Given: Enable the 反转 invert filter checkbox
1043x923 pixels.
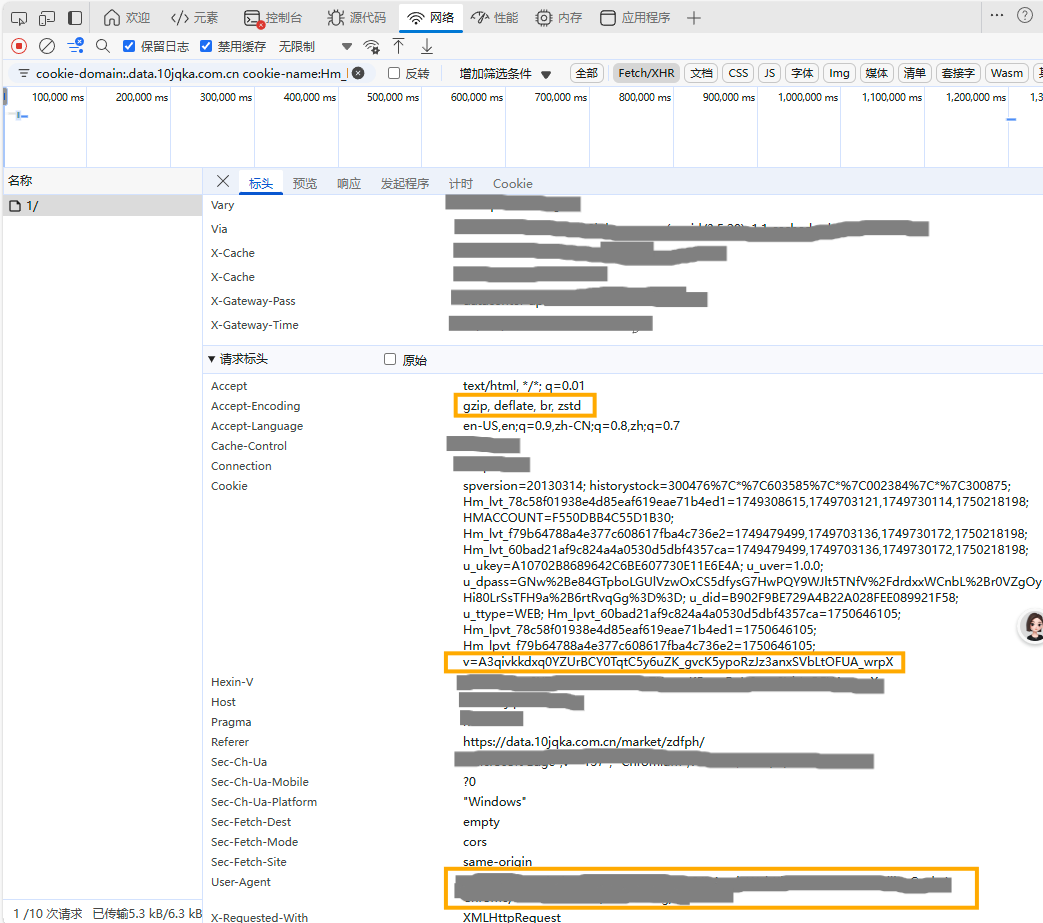Looking at the screenshot, I should [x=394, y=72].
